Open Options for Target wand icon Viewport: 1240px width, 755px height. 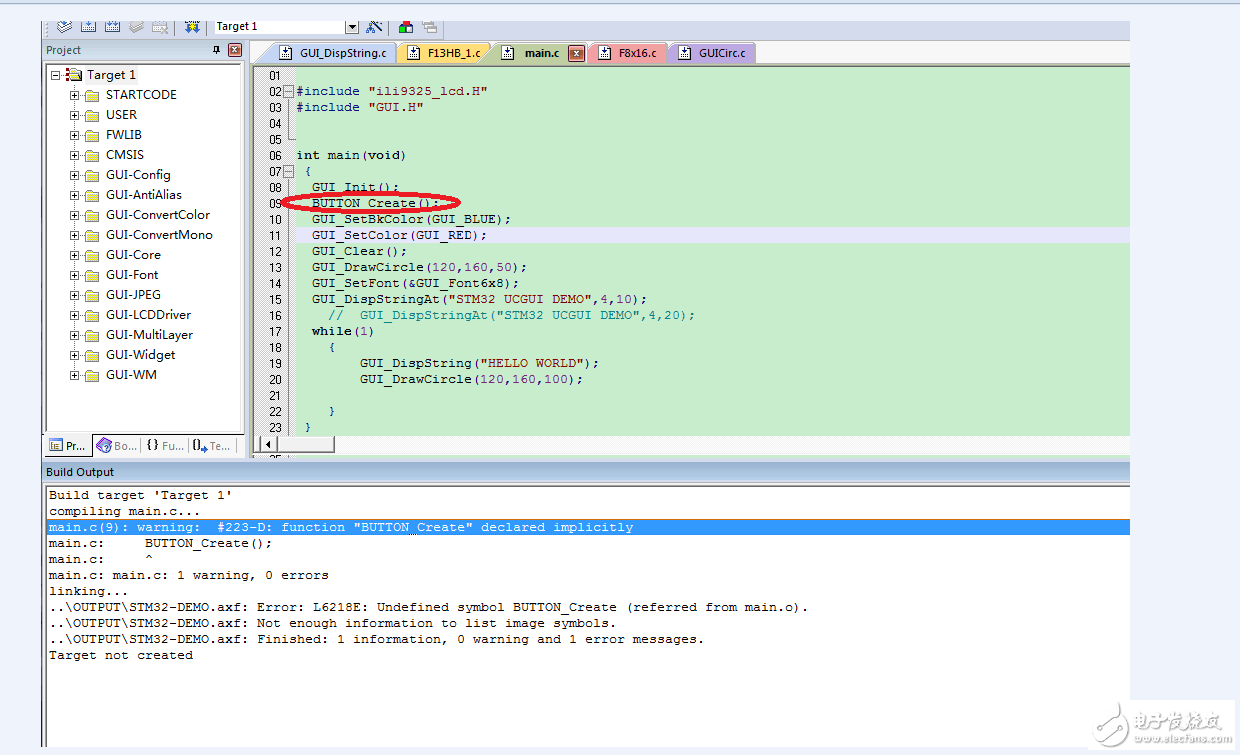[x=375, y=26]
